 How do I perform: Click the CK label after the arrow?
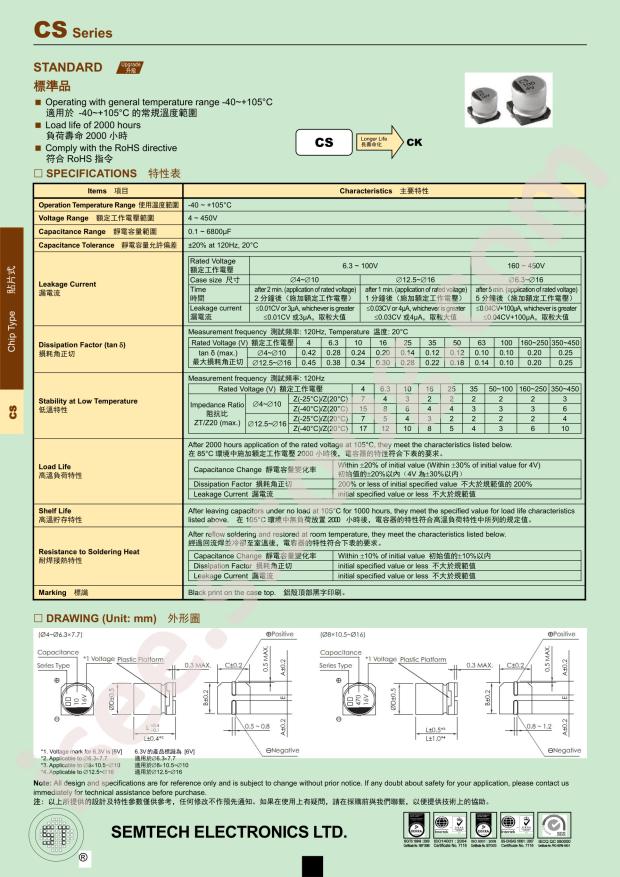[413, 143]
